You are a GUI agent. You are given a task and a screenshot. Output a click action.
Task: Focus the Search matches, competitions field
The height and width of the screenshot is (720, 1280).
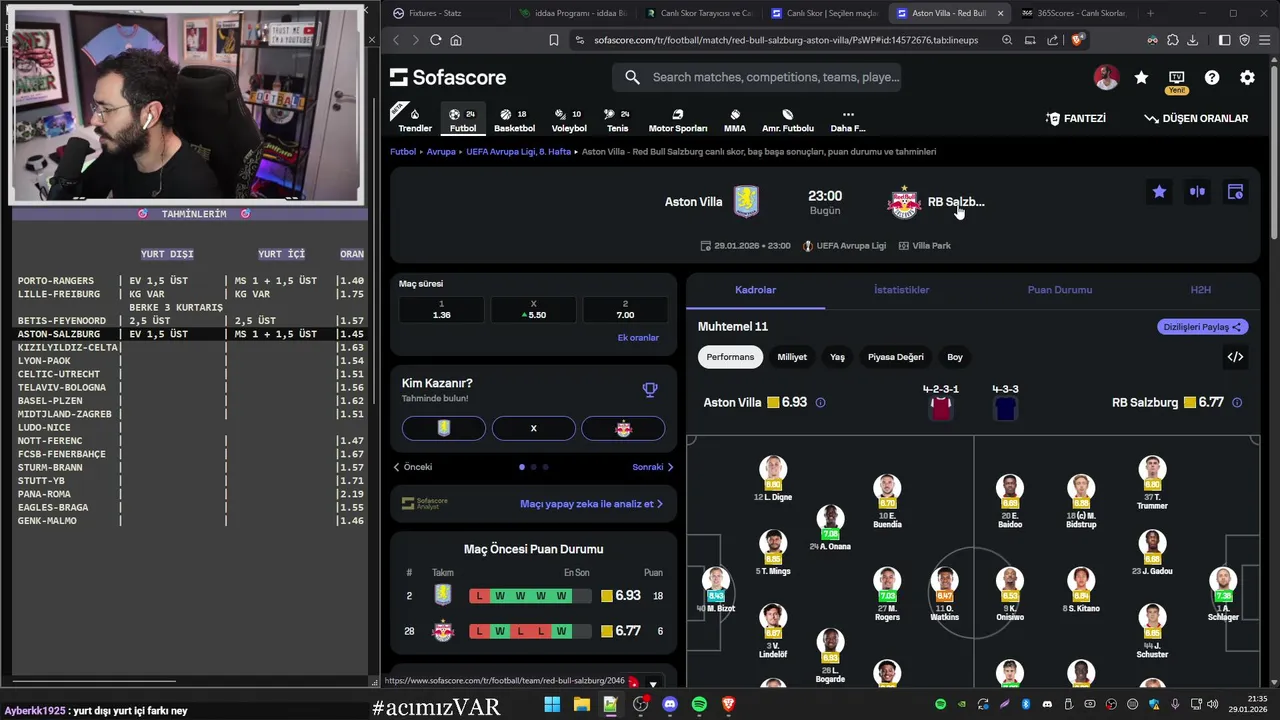tap(757, 77)
